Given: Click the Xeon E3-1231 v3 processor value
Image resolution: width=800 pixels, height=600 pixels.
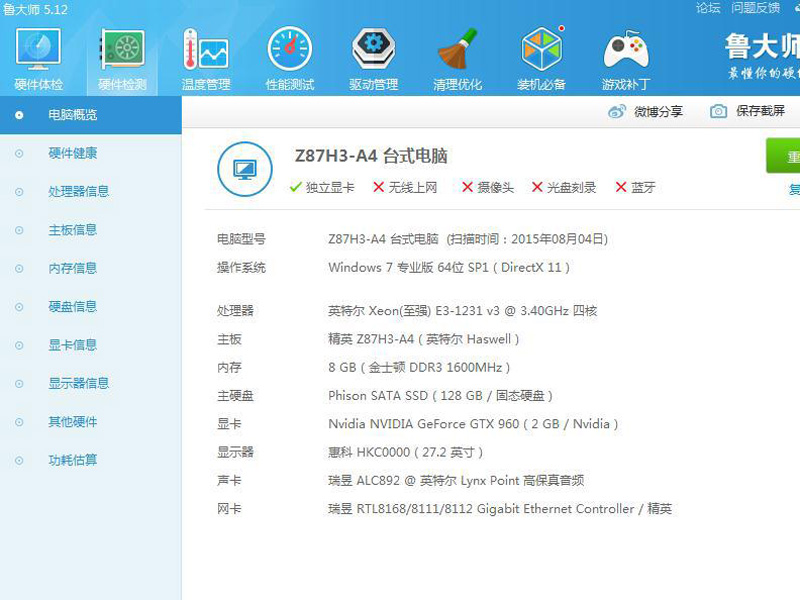Looking at the screenshot, I should (462, 311).
